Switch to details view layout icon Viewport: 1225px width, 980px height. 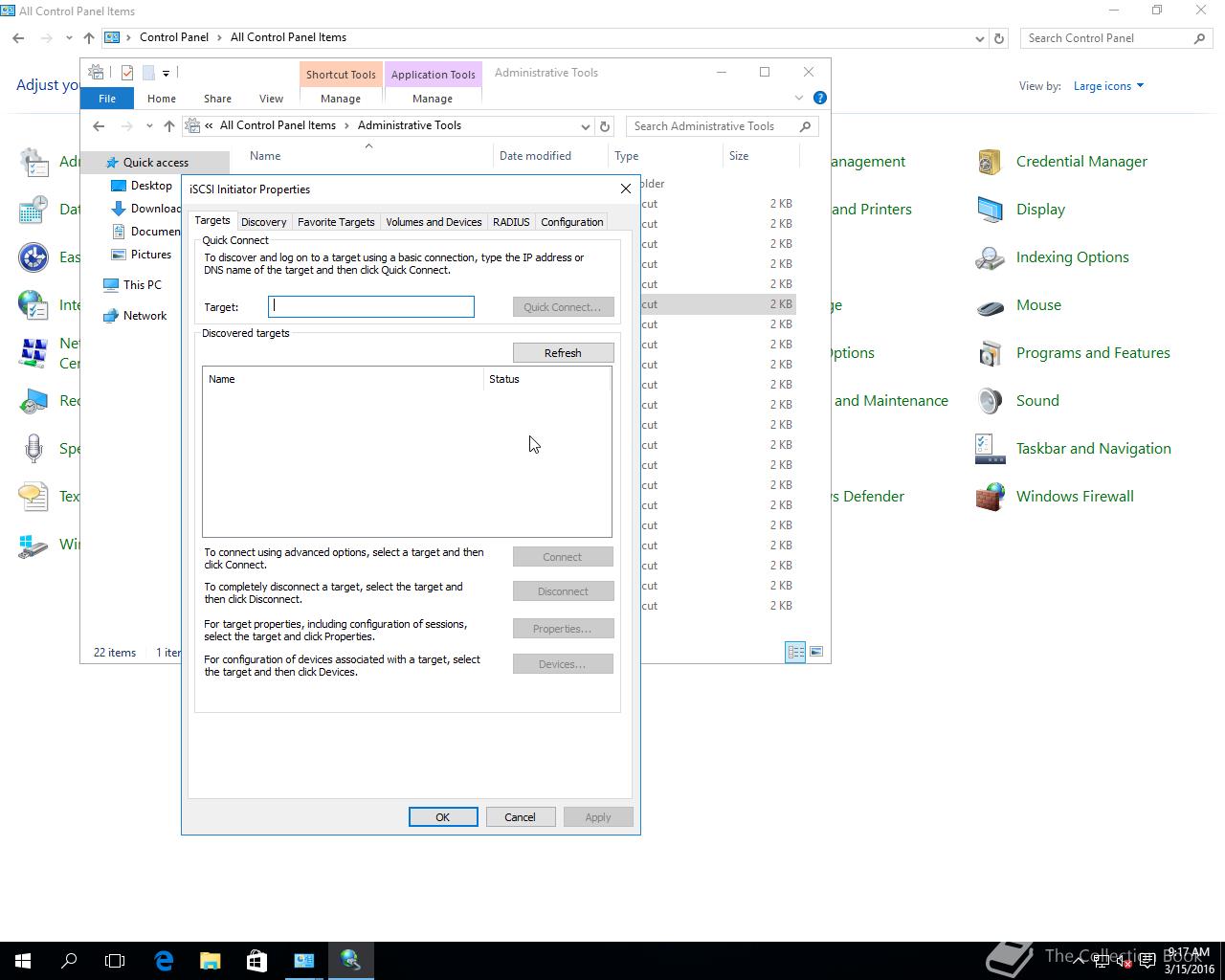[x=795, y=652]
